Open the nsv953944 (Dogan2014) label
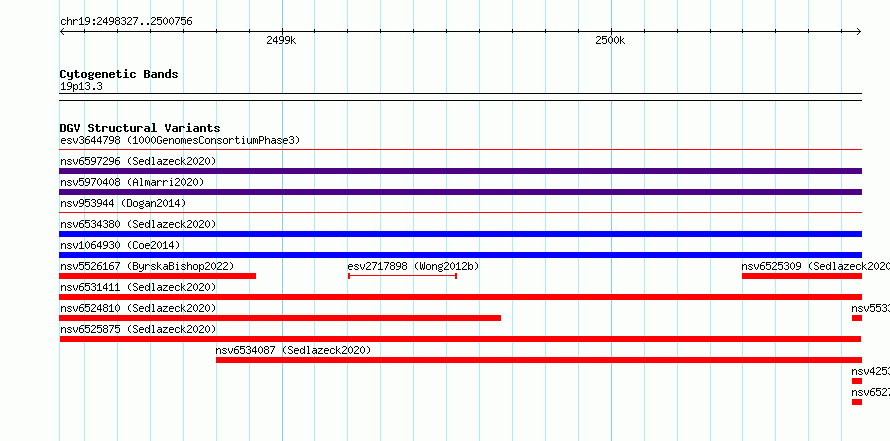The width and height of the screenshot is (890, 441). pyautogui.click(x=123, y=203)
